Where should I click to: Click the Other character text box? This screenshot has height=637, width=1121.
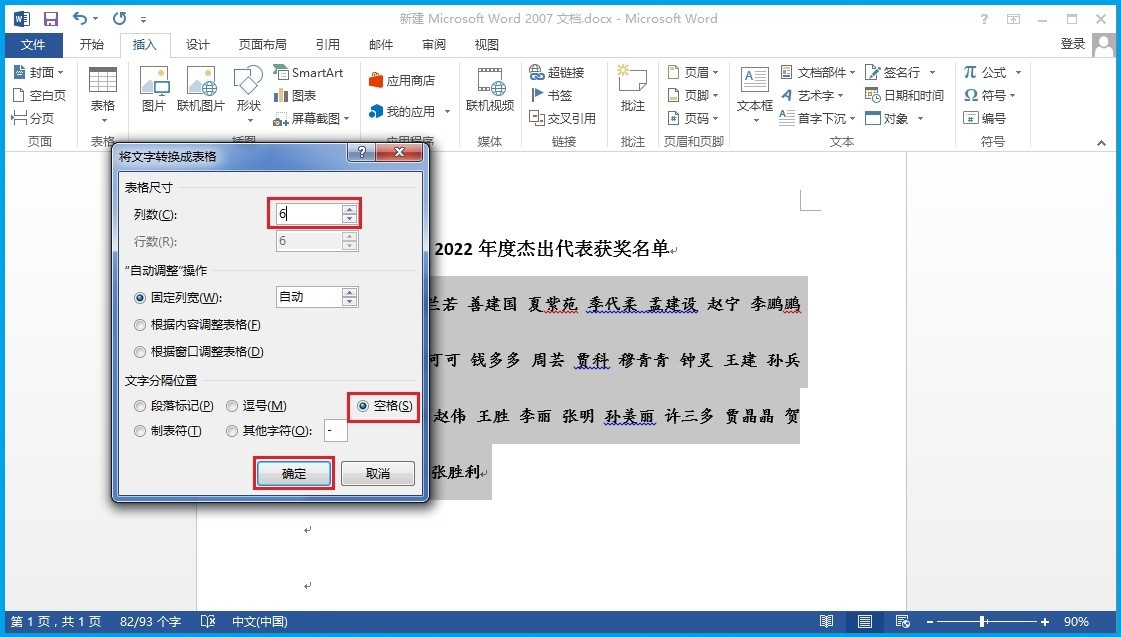(x=335, y=430)
